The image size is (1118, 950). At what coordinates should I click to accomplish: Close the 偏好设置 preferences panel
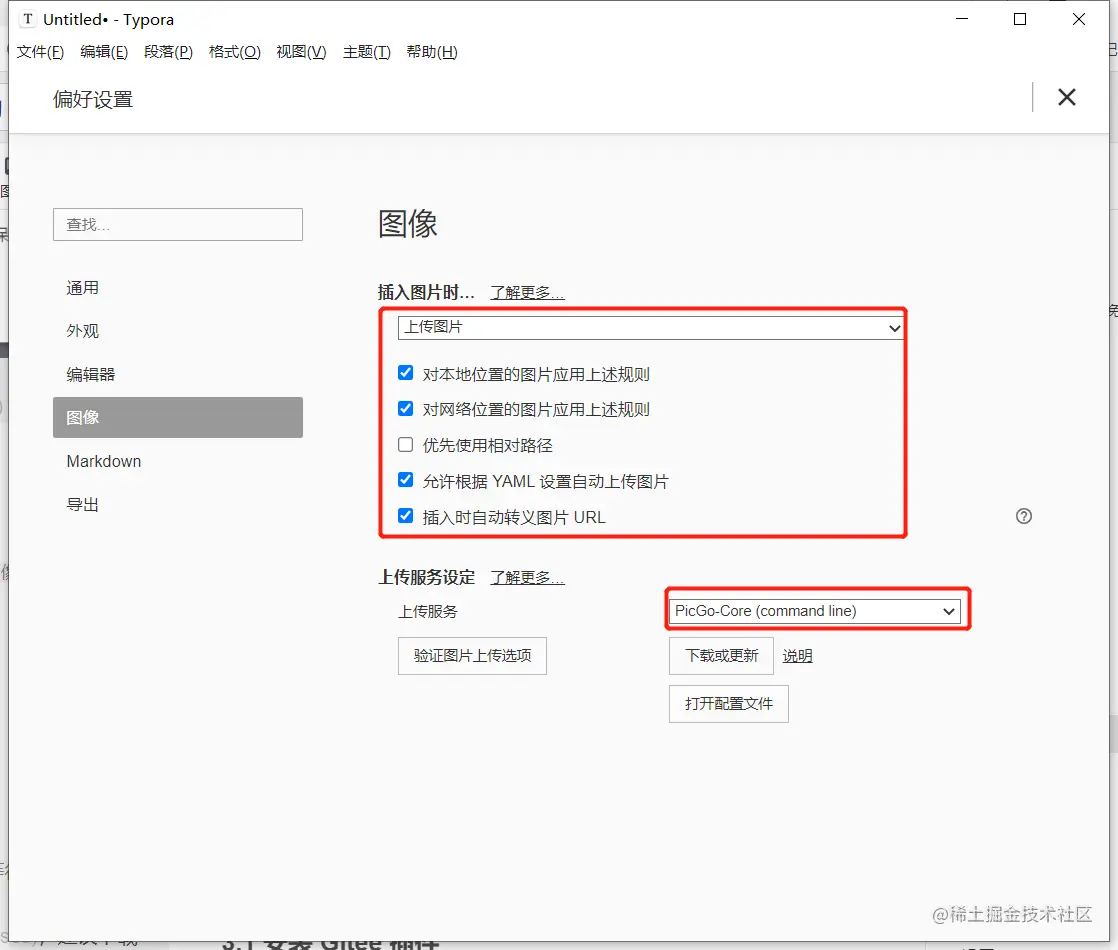click(x=1066, y=97)
